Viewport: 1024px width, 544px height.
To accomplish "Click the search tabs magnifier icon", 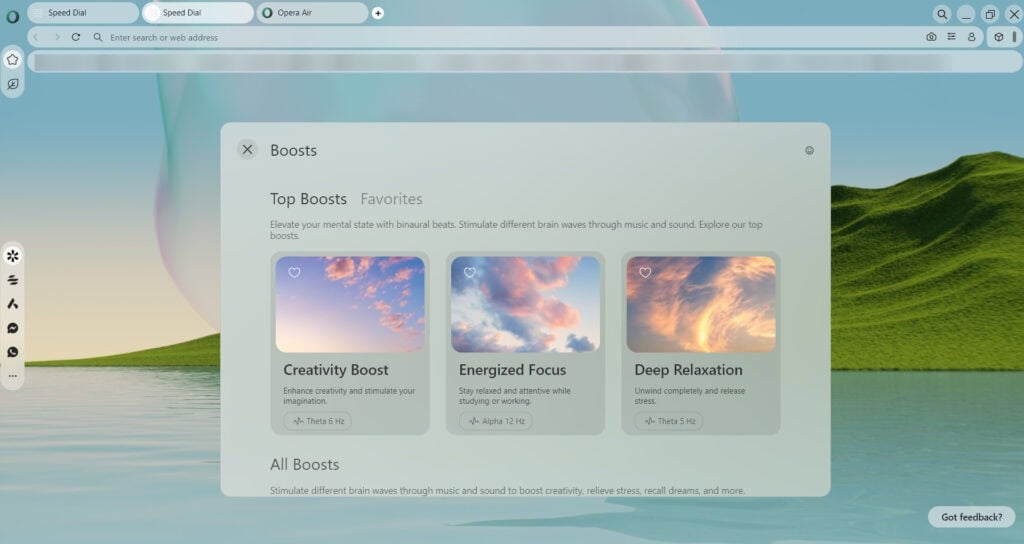I will (x=942, y=14).
